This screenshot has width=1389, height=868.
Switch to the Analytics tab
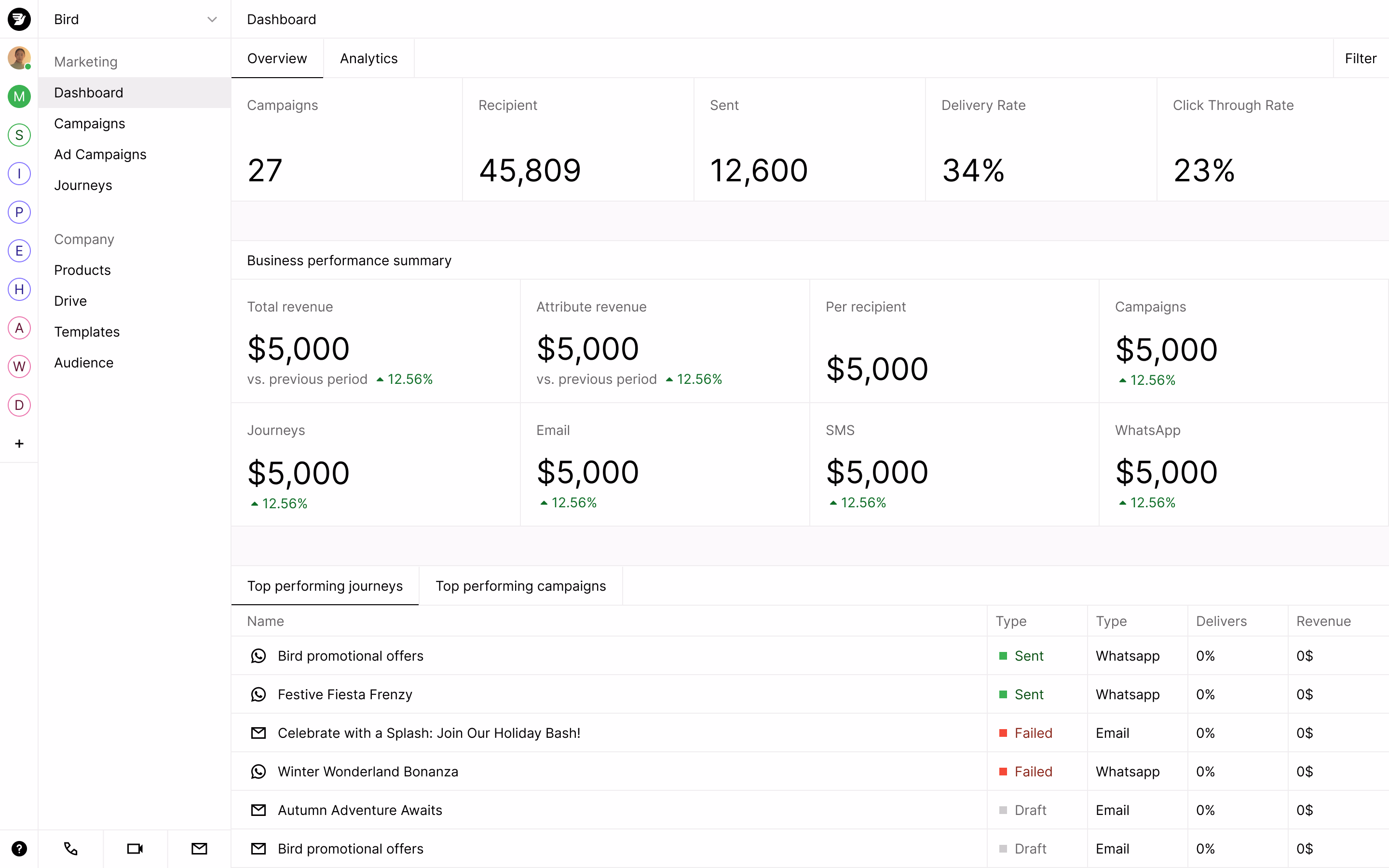(x=368, y=58)
